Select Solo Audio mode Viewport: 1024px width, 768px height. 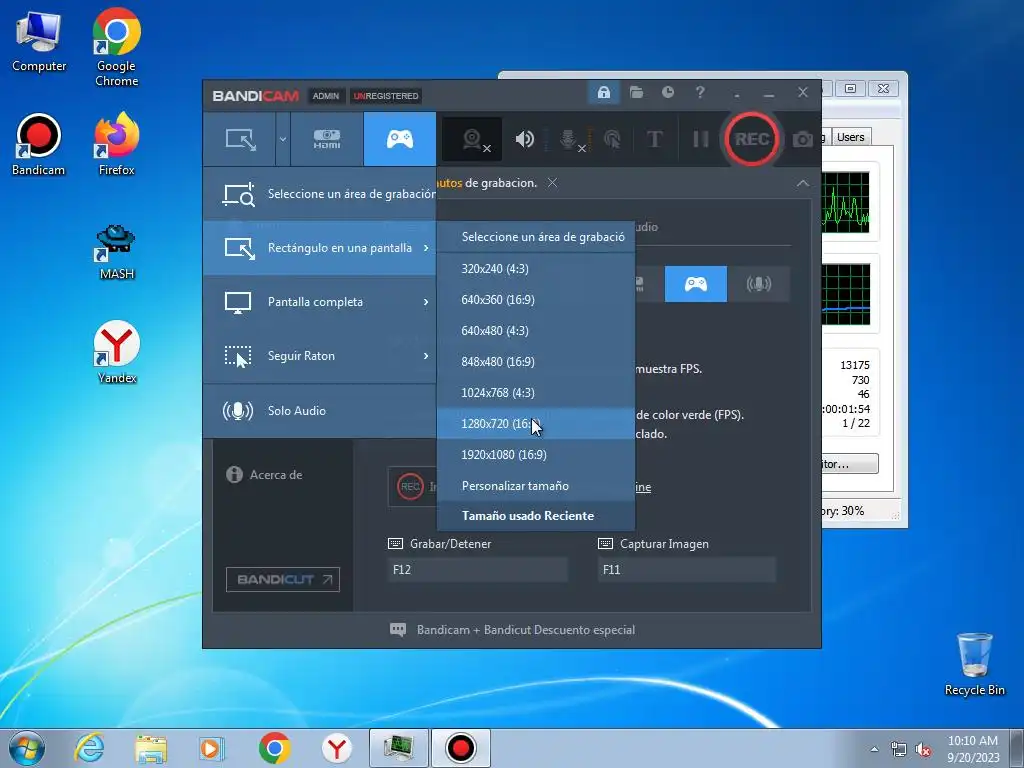pos(319,411)
